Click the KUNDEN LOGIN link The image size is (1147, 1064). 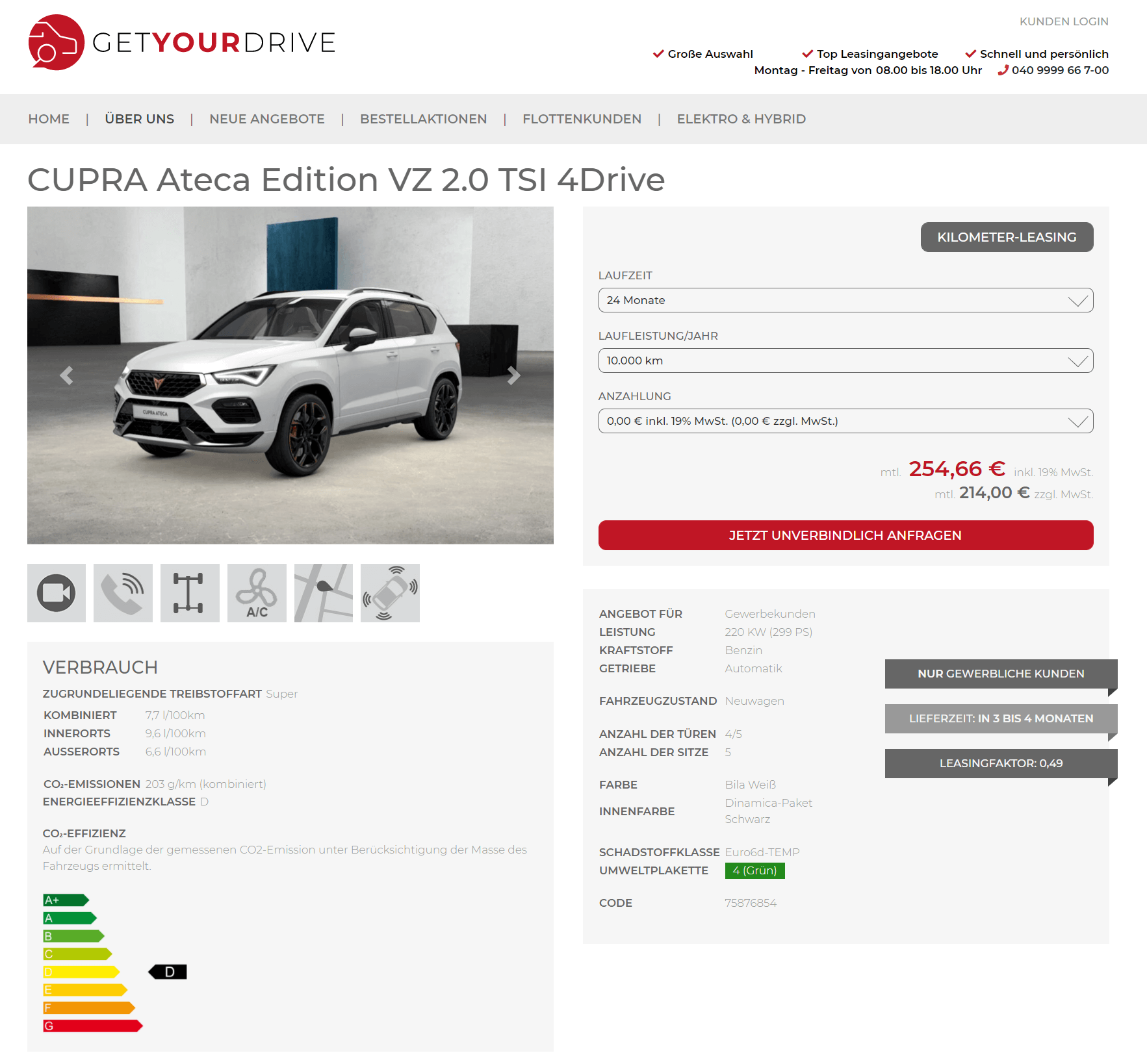click(1064, 21)
